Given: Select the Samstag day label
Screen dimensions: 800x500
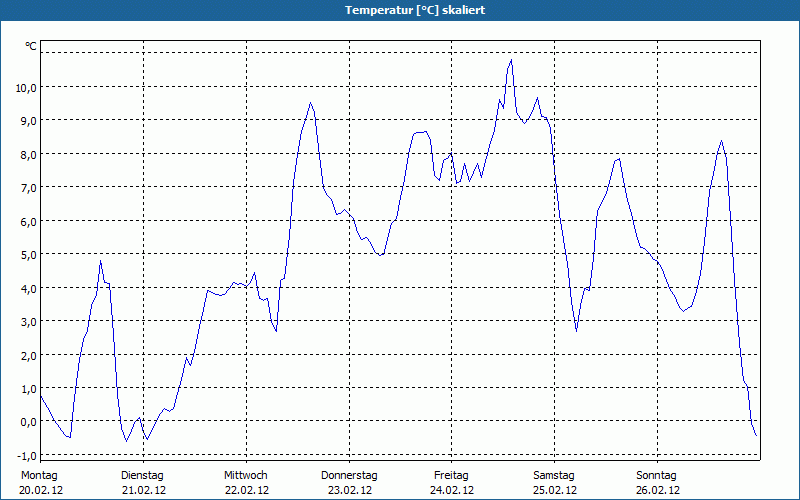Looking at the screenshot, I should (x=554, y=475).
